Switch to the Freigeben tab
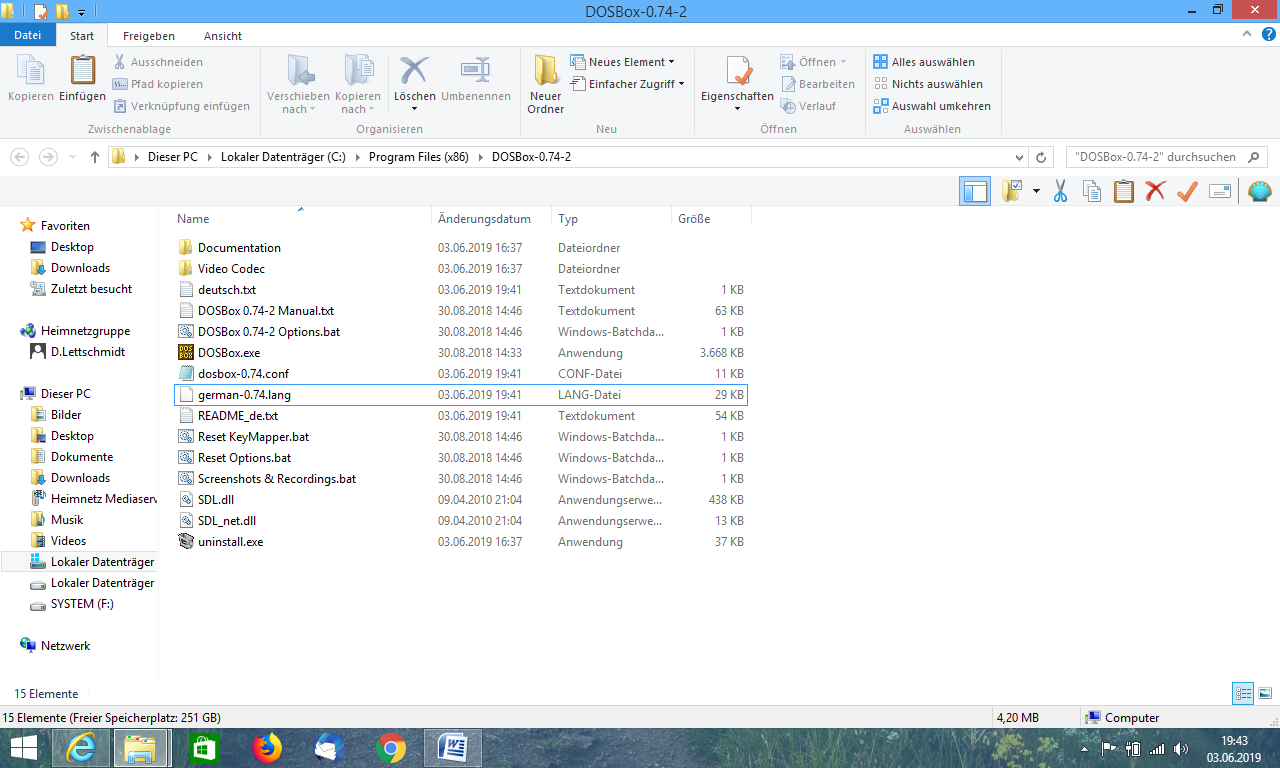The image size is (1280, 768). click(x=149, y=35)
